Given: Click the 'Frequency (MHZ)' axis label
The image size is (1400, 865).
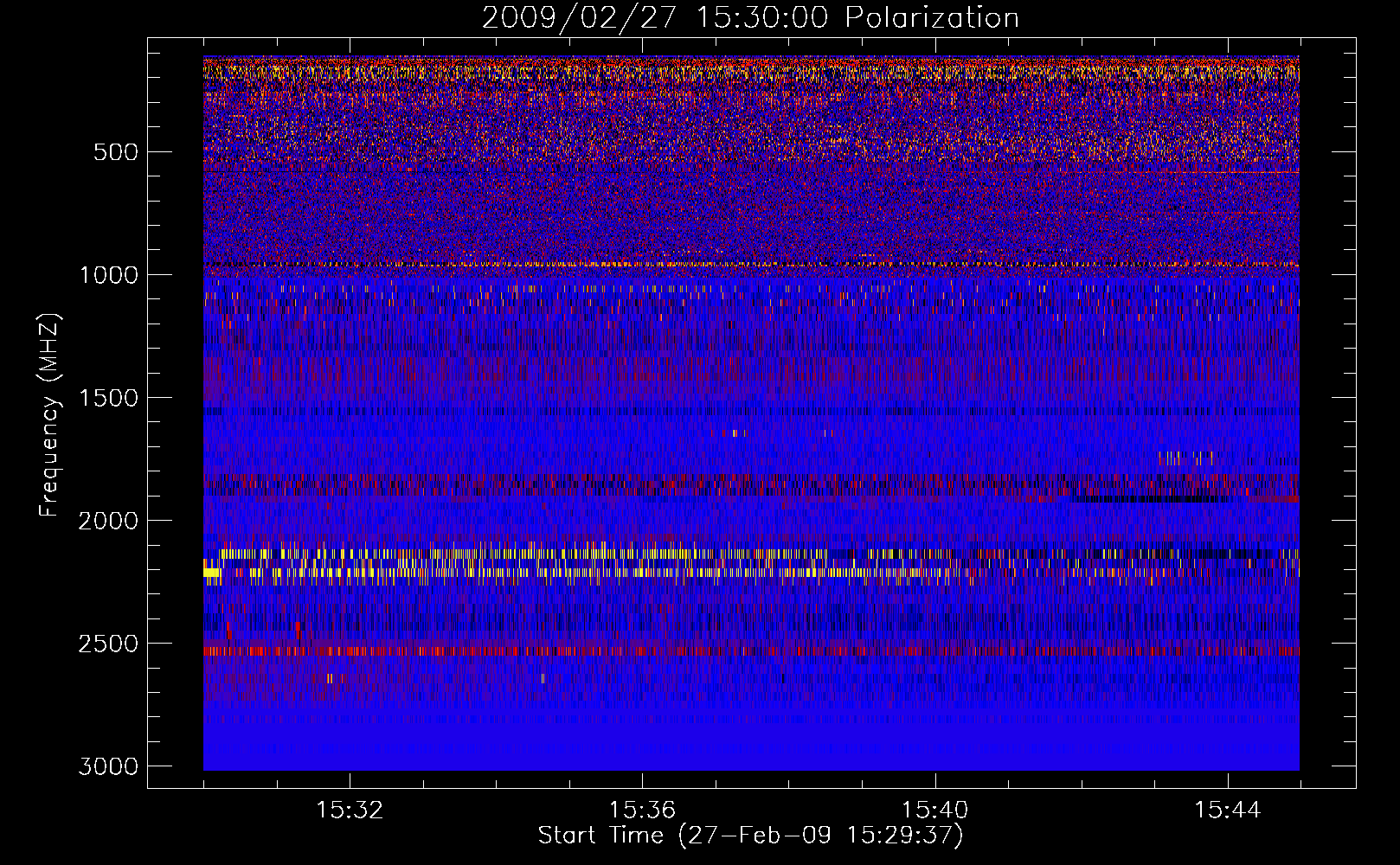Looking at the screenshot, I should [x=49, y=415].
